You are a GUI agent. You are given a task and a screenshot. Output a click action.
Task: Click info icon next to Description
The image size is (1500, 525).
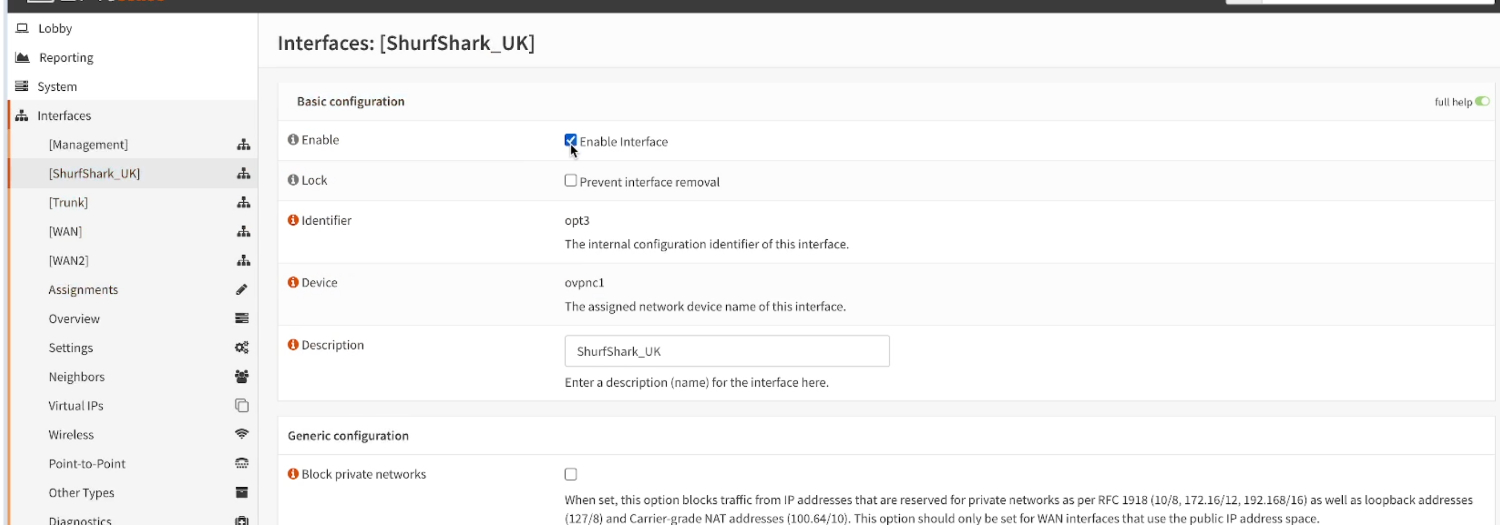click(293, 345)
